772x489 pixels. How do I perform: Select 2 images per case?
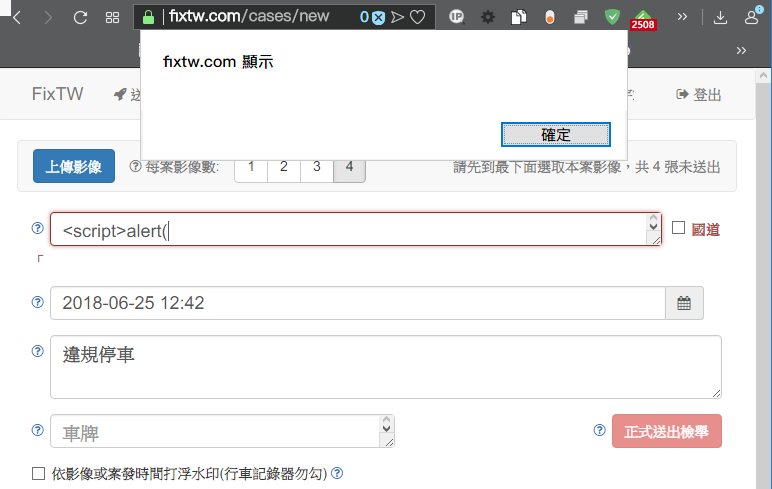click(x=284, y=167)
